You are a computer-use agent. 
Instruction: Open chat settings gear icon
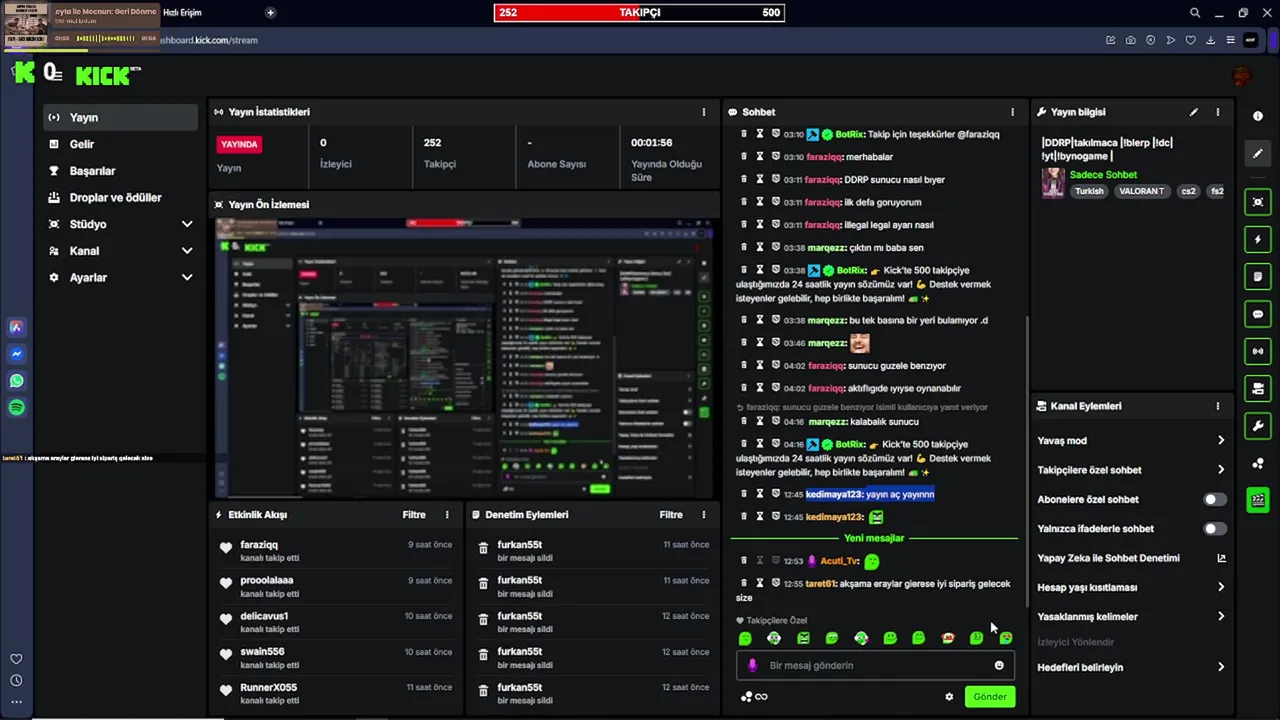point(949,697)
